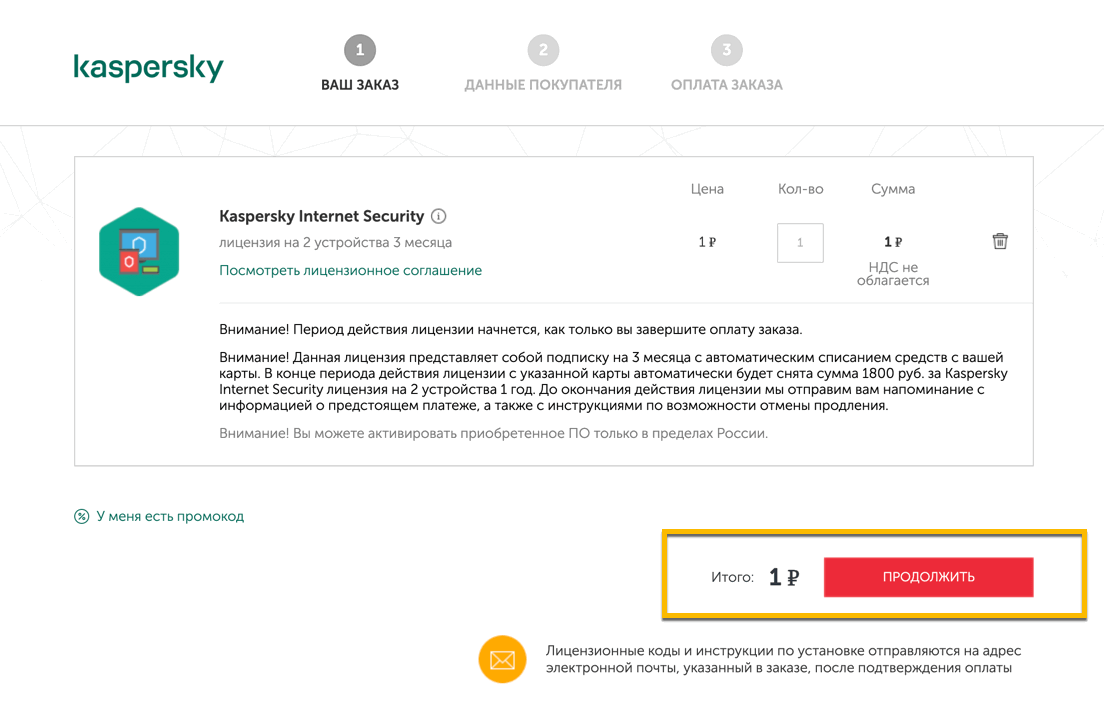Viewport: 1104px width, 728px height.
Task: Go to ОПЛАТА ЗАКАЗА step
Action: pyautogui.click(x=727, y=85)
